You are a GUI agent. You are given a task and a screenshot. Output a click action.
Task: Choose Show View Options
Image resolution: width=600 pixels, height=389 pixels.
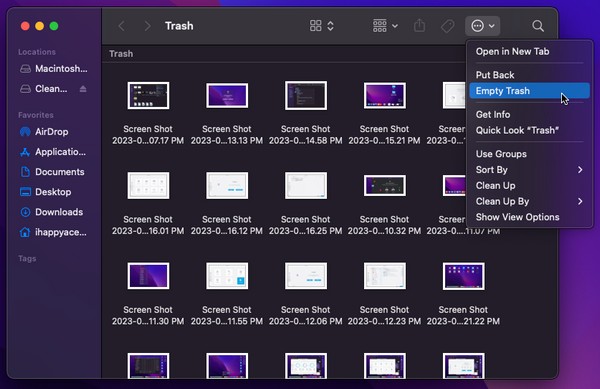point(530,217)
